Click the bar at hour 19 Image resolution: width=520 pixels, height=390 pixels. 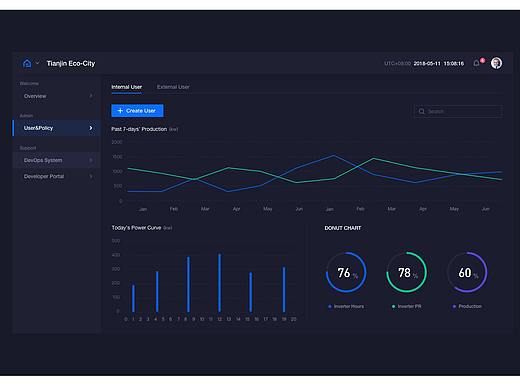pos(284,290)
